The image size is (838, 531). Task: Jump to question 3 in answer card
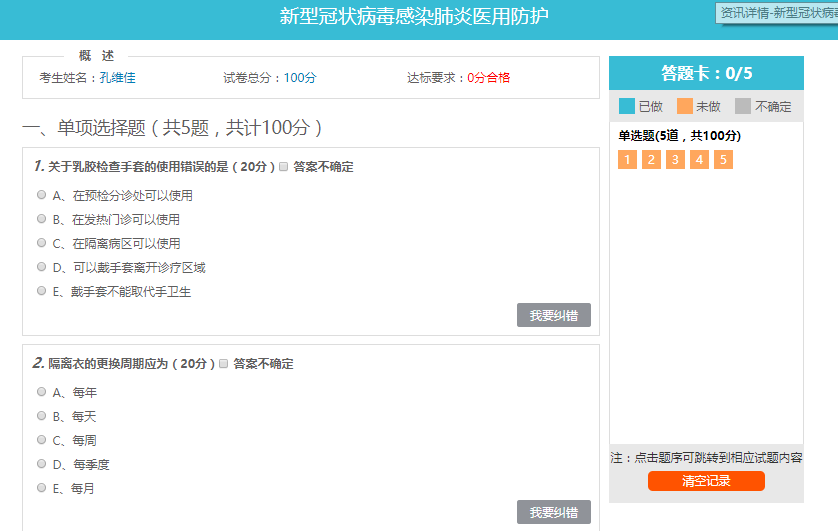(675, 160)
